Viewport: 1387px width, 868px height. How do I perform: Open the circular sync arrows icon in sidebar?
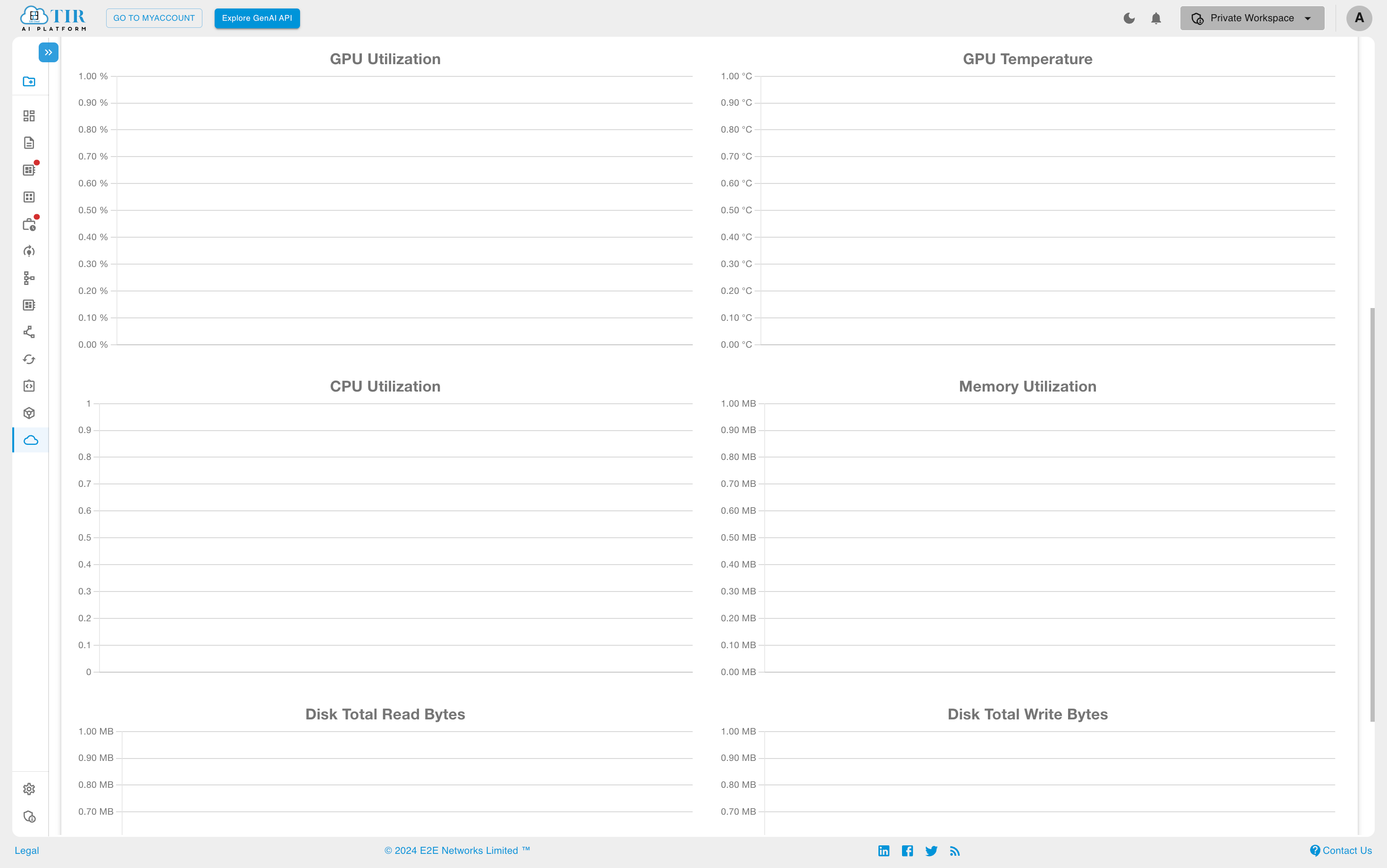(29, 359)
